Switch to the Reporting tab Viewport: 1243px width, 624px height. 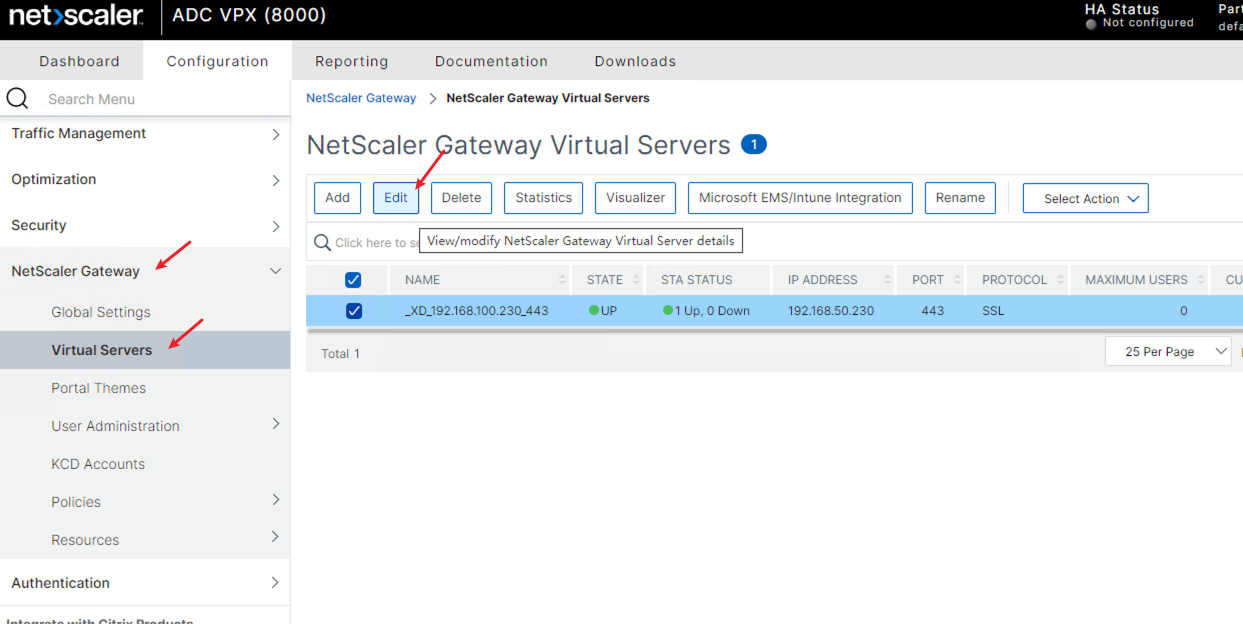[x=351, y=61]
